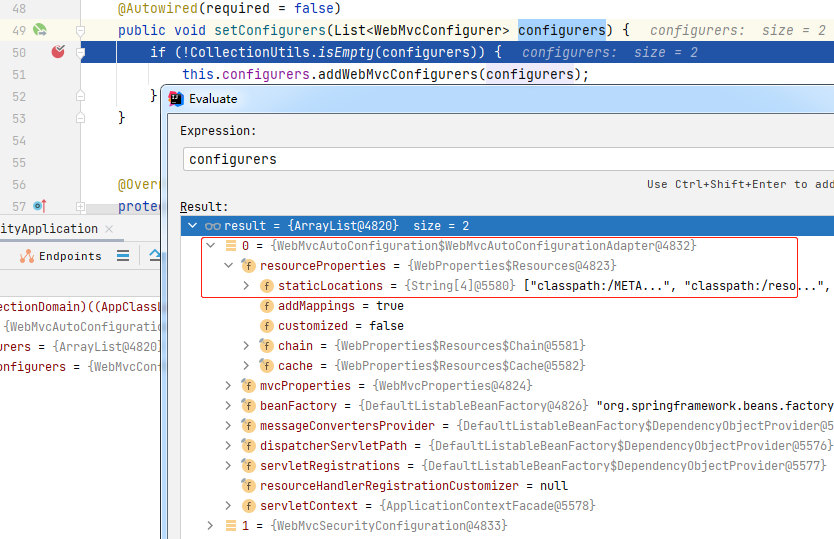The height and width of the screenshot is (539, 834).
Task: Click the Expression input field with configurers
Action: click(x=500, y=159)
